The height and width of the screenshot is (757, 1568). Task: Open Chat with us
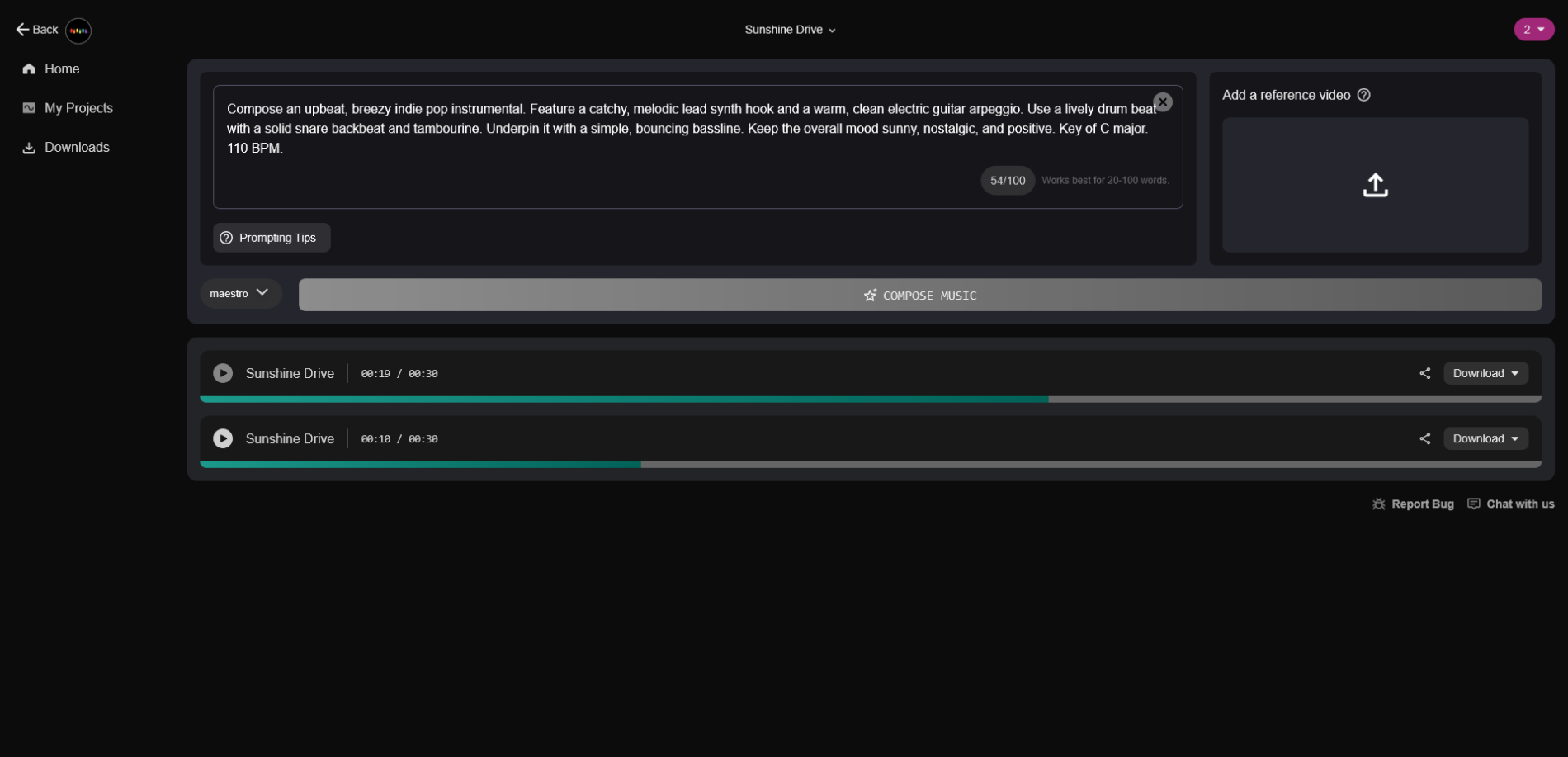pyautogui.click(x=1511, y=504)
